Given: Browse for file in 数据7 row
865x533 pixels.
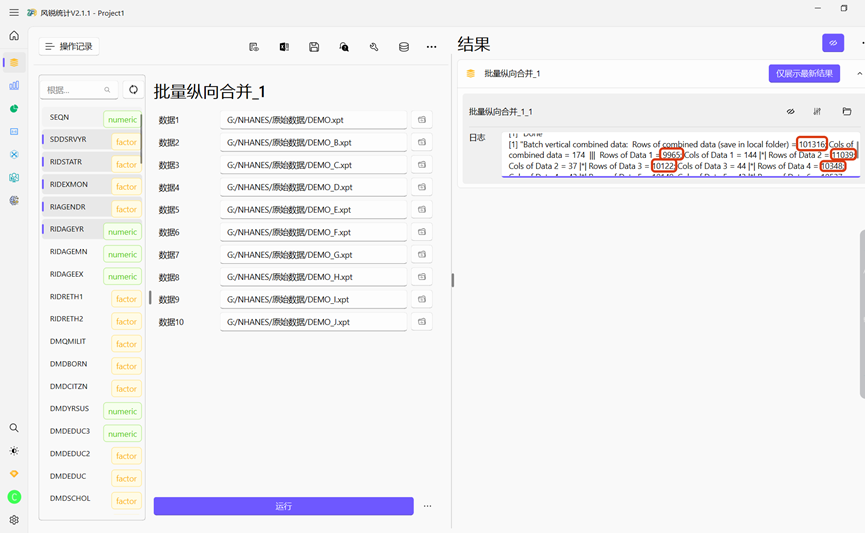Looking at the screenshot, I should coord(422,254).
